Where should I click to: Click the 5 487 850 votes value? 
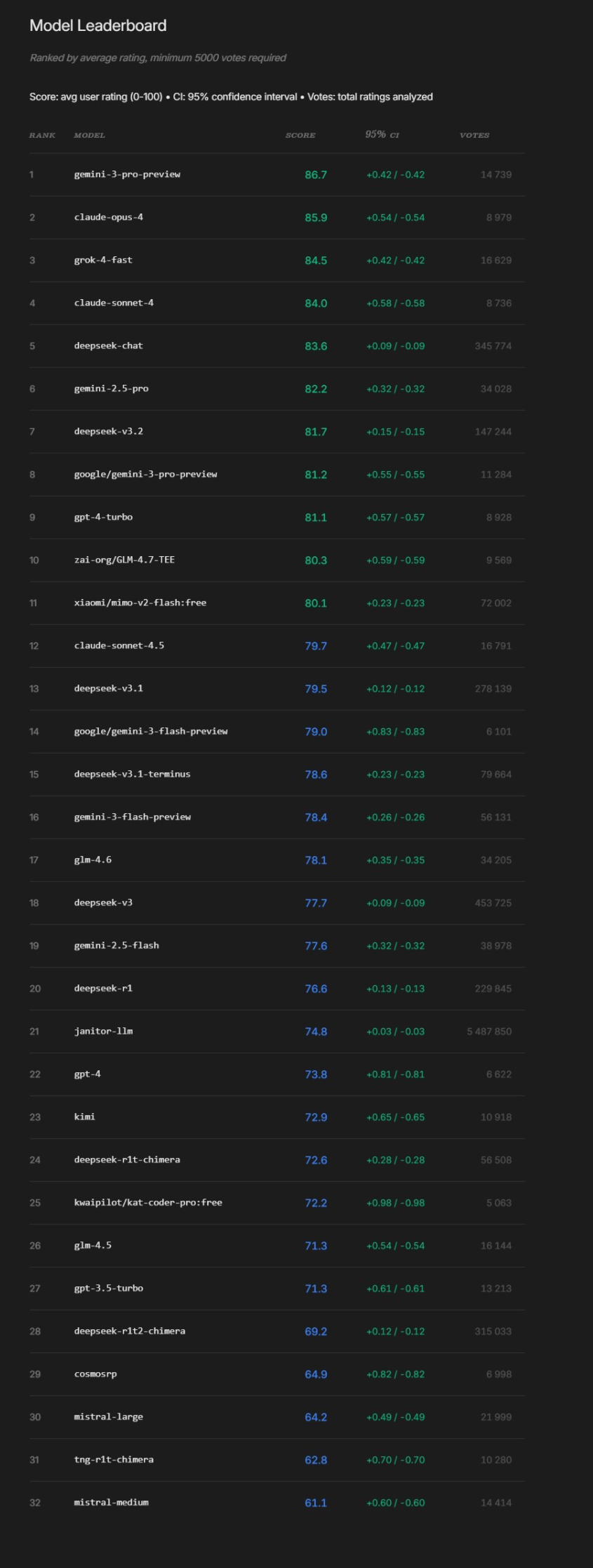pyautogui.click(x=488, y=1032)
